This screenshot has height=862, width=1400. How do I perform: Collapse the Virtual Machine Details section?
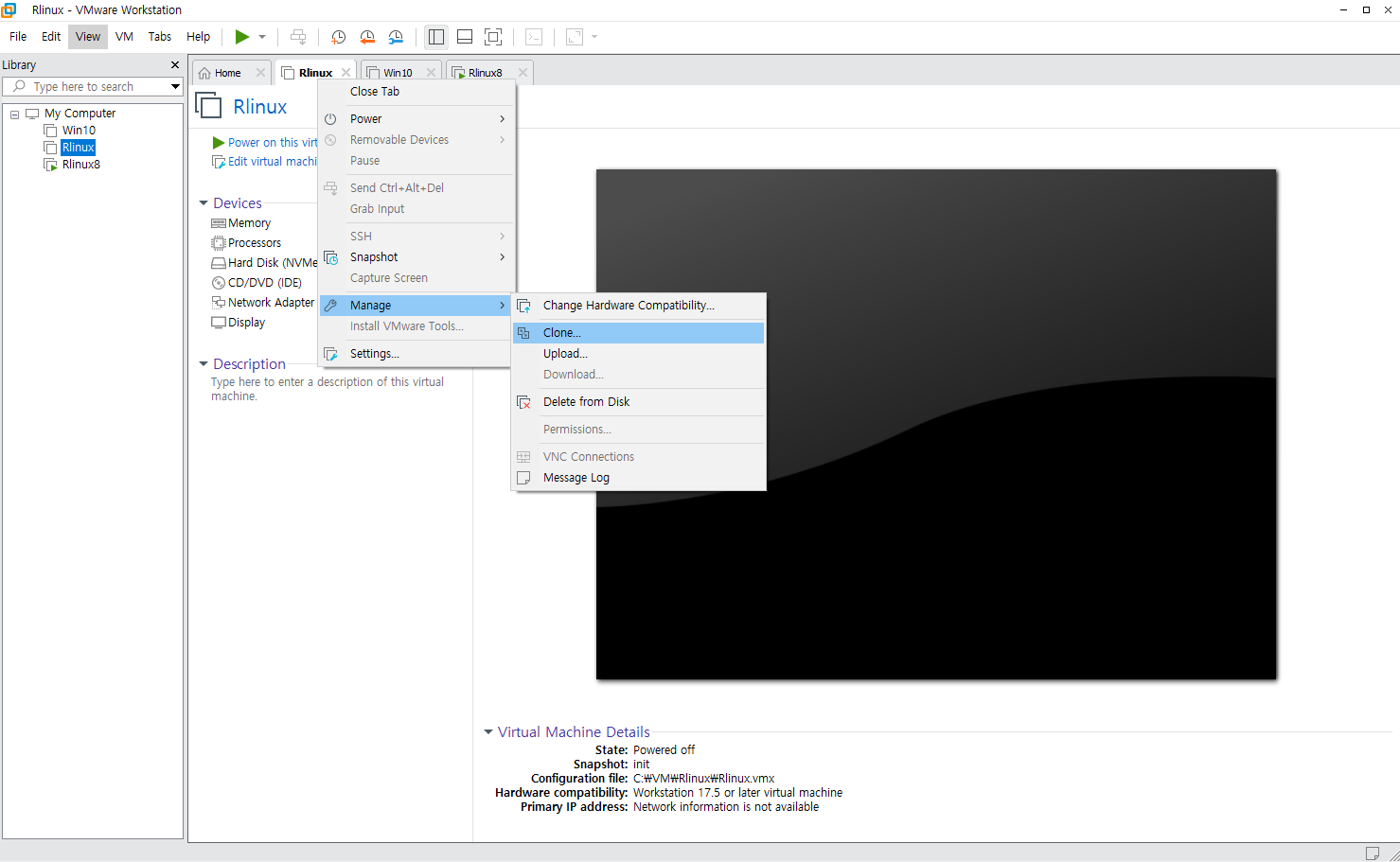[x=488, y=732]
